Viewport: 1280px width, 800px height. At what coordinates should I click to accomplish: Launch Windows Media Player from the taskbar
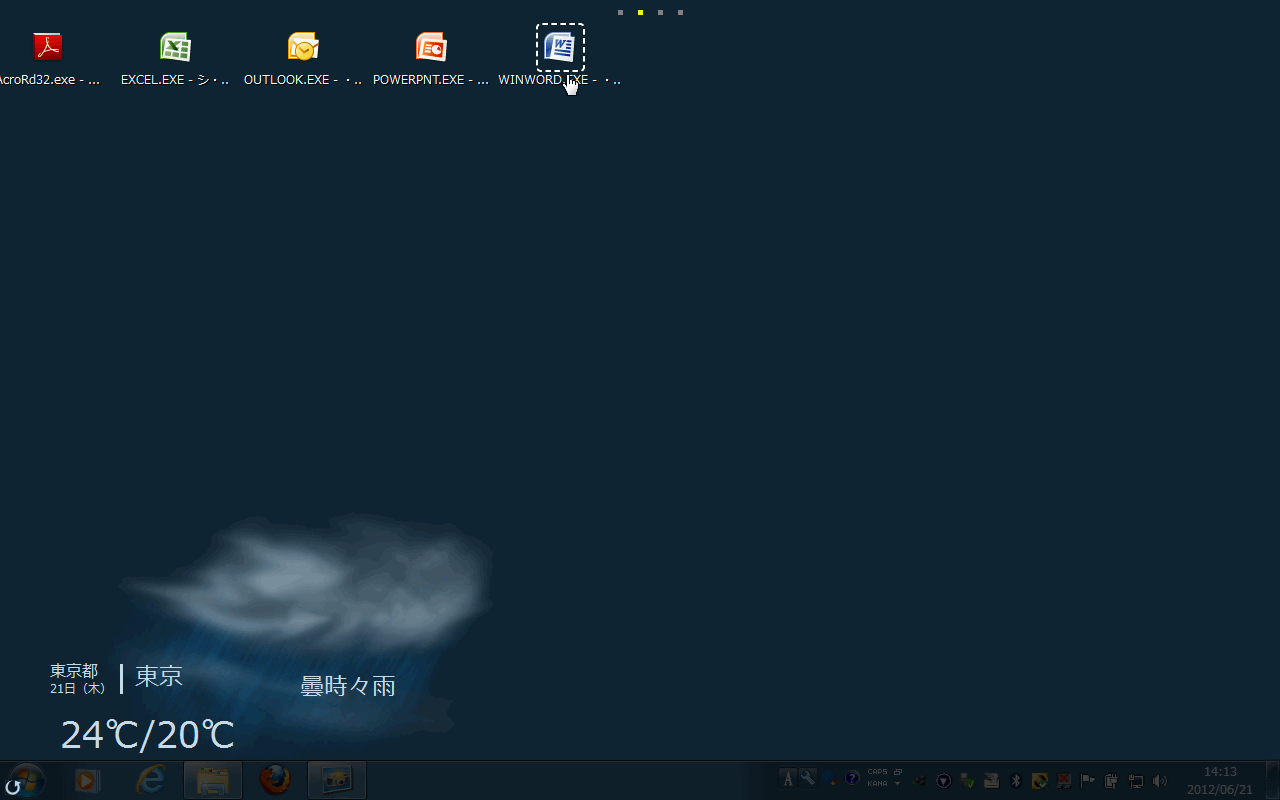[87, 780]
